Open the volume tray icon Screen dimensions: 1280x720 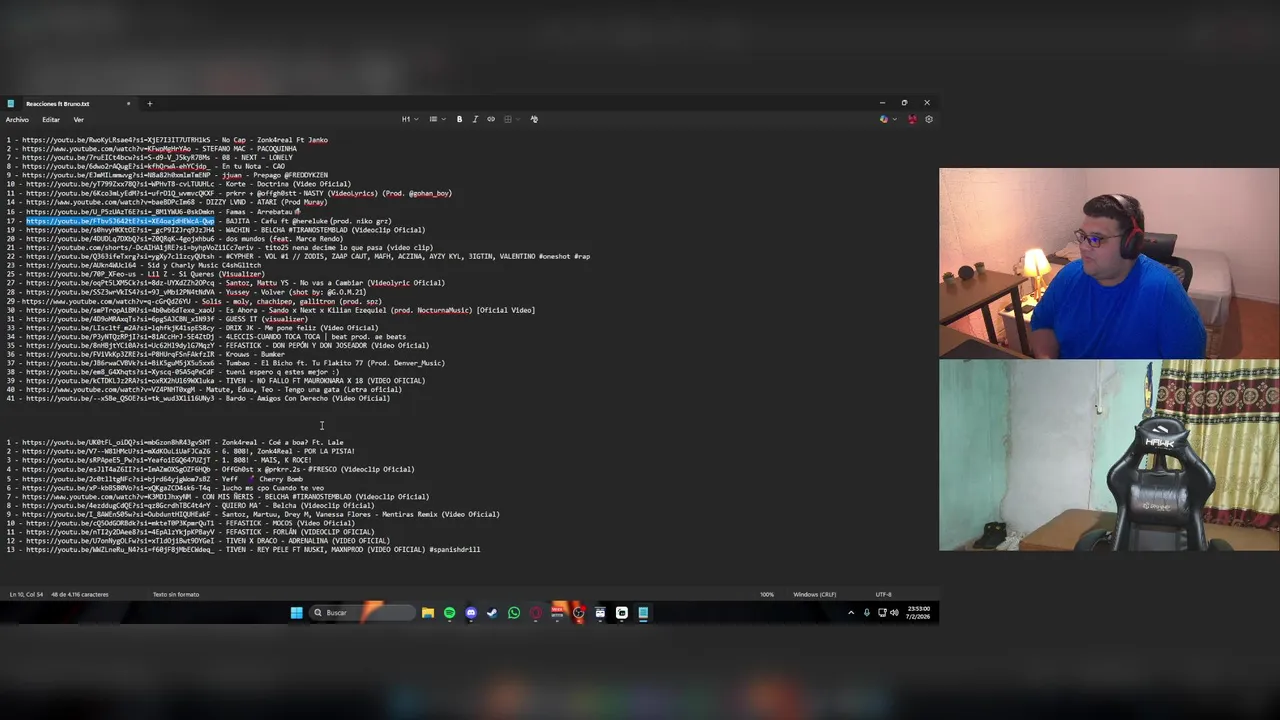click(x=894, y=613)
